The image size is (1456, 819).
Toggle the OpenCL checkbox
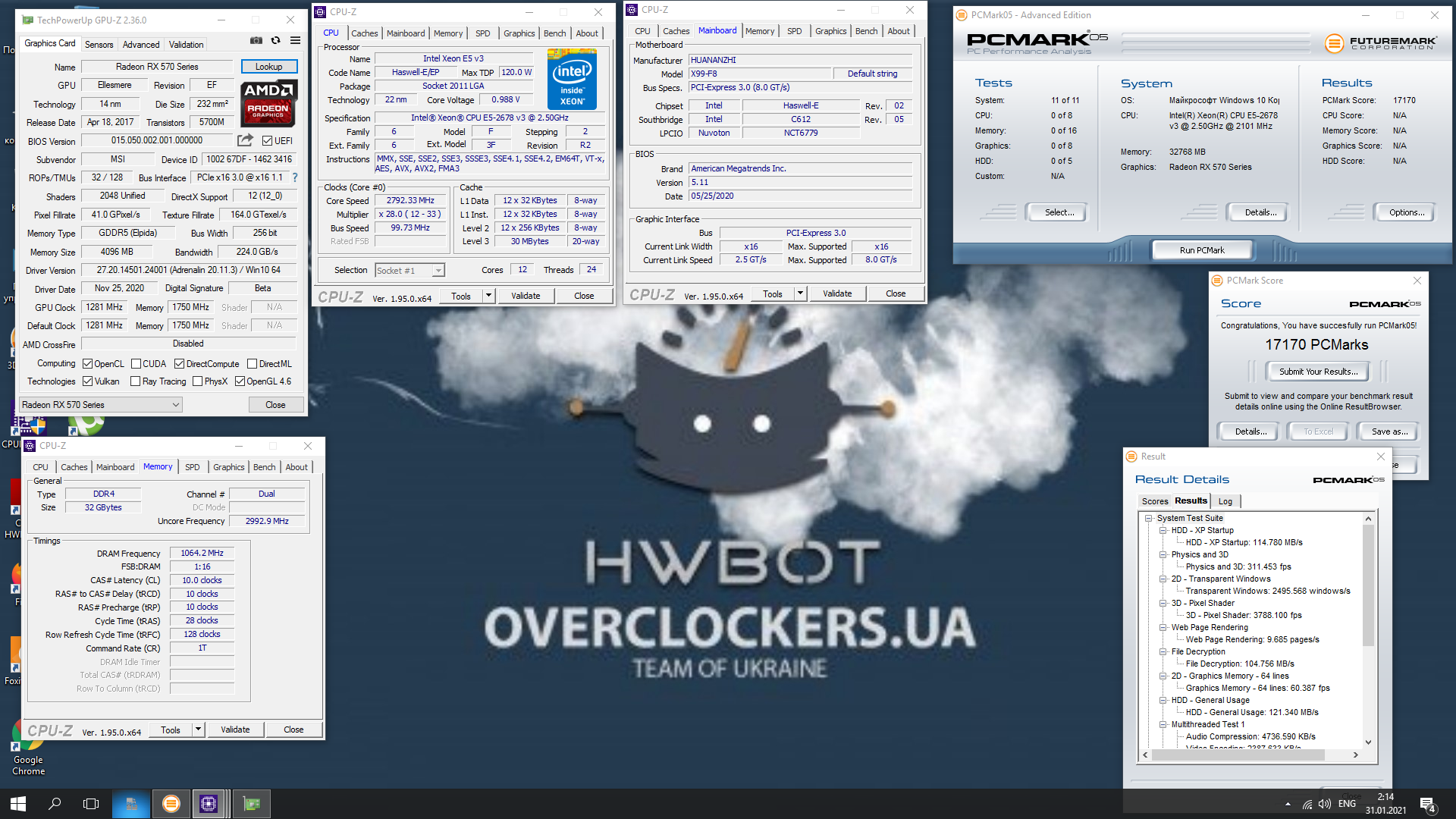87,364
